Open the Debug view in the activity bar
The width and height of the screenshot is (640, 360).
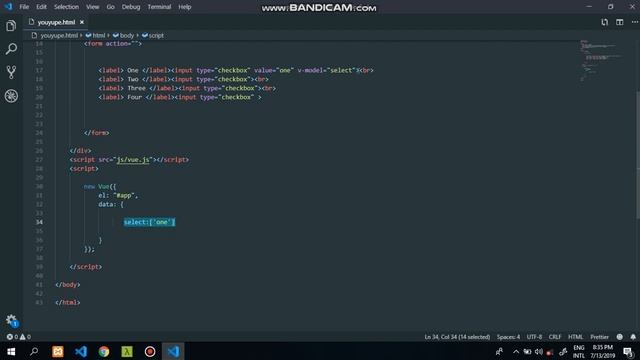(11, 96)
